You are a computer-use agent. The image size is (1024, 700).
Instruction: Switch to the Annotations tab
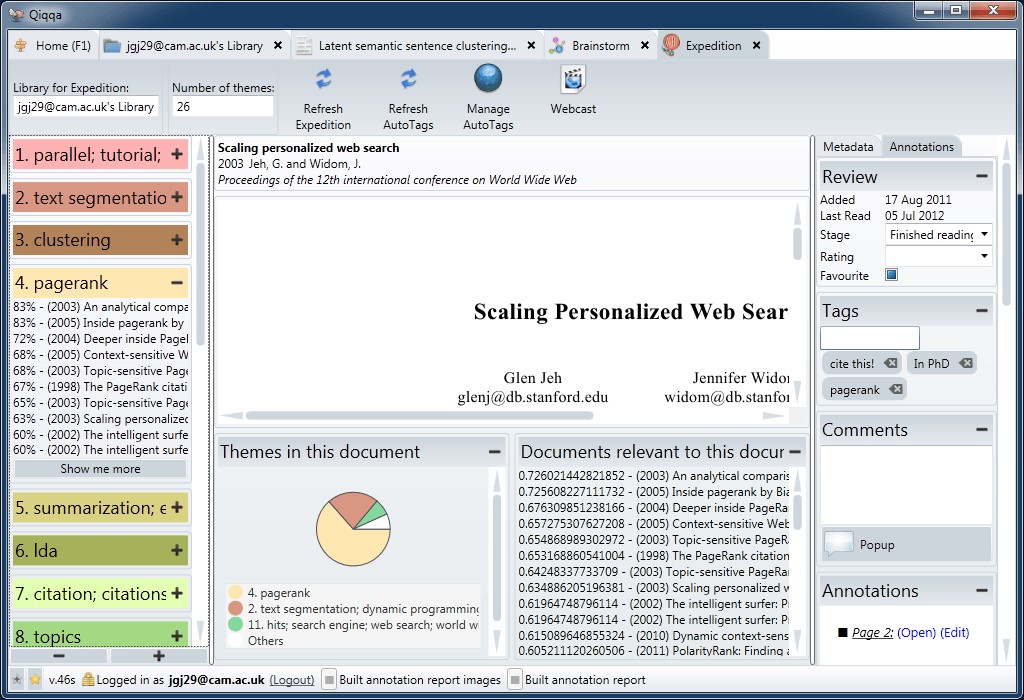921,147
